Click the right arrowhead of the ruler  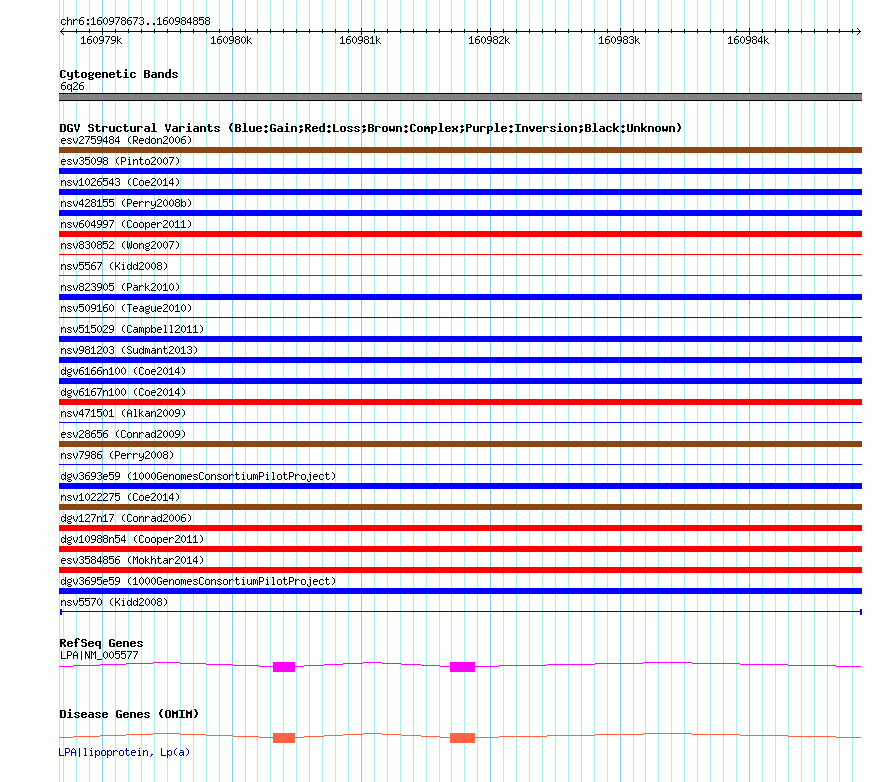(x=859, y=31)
